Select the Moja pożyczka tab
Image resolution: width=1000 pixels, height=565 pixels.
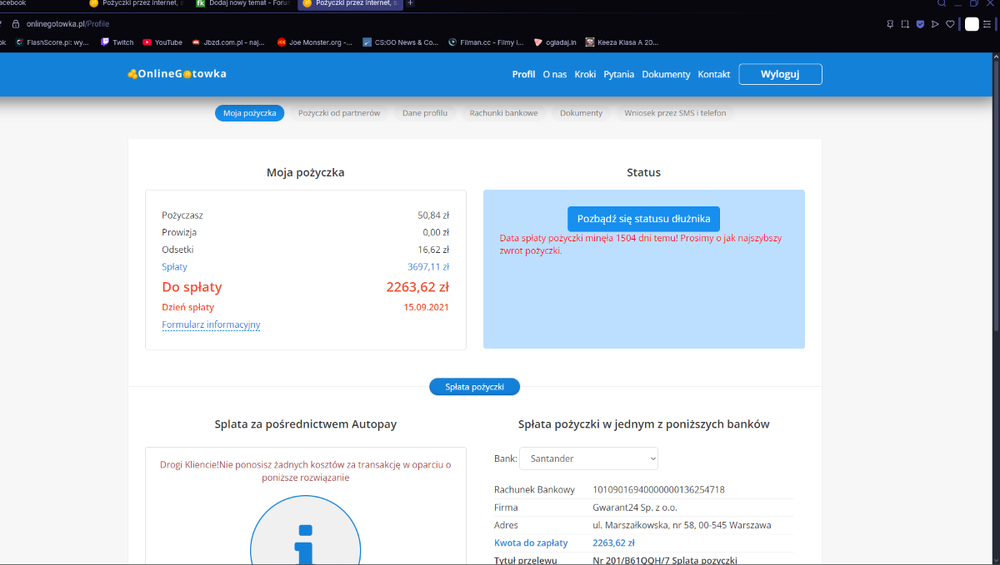point(249,113)
